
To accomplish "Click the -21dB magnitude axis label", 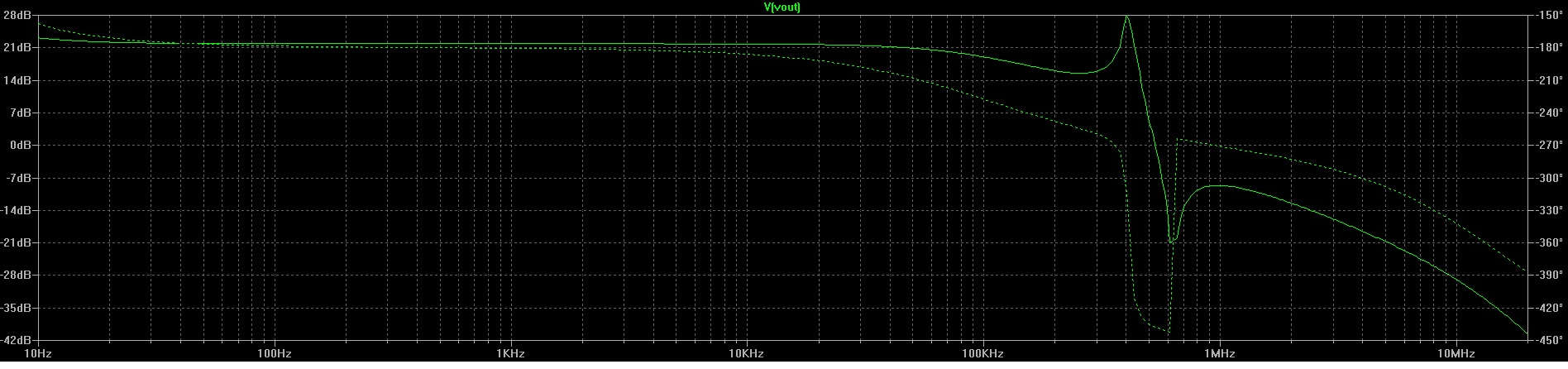I will pos(15,243).
